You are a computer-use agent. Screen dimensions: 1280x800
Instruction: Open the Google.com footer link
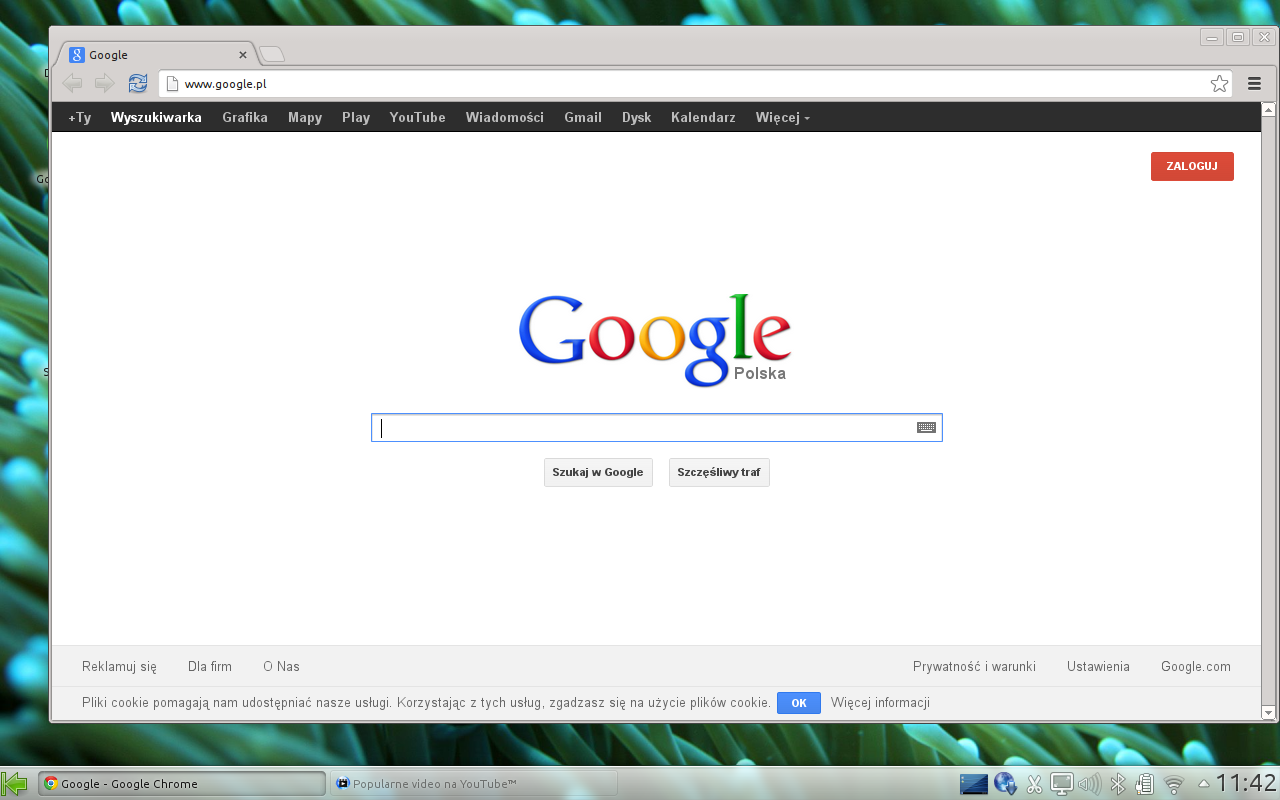tap(1196, 666)
